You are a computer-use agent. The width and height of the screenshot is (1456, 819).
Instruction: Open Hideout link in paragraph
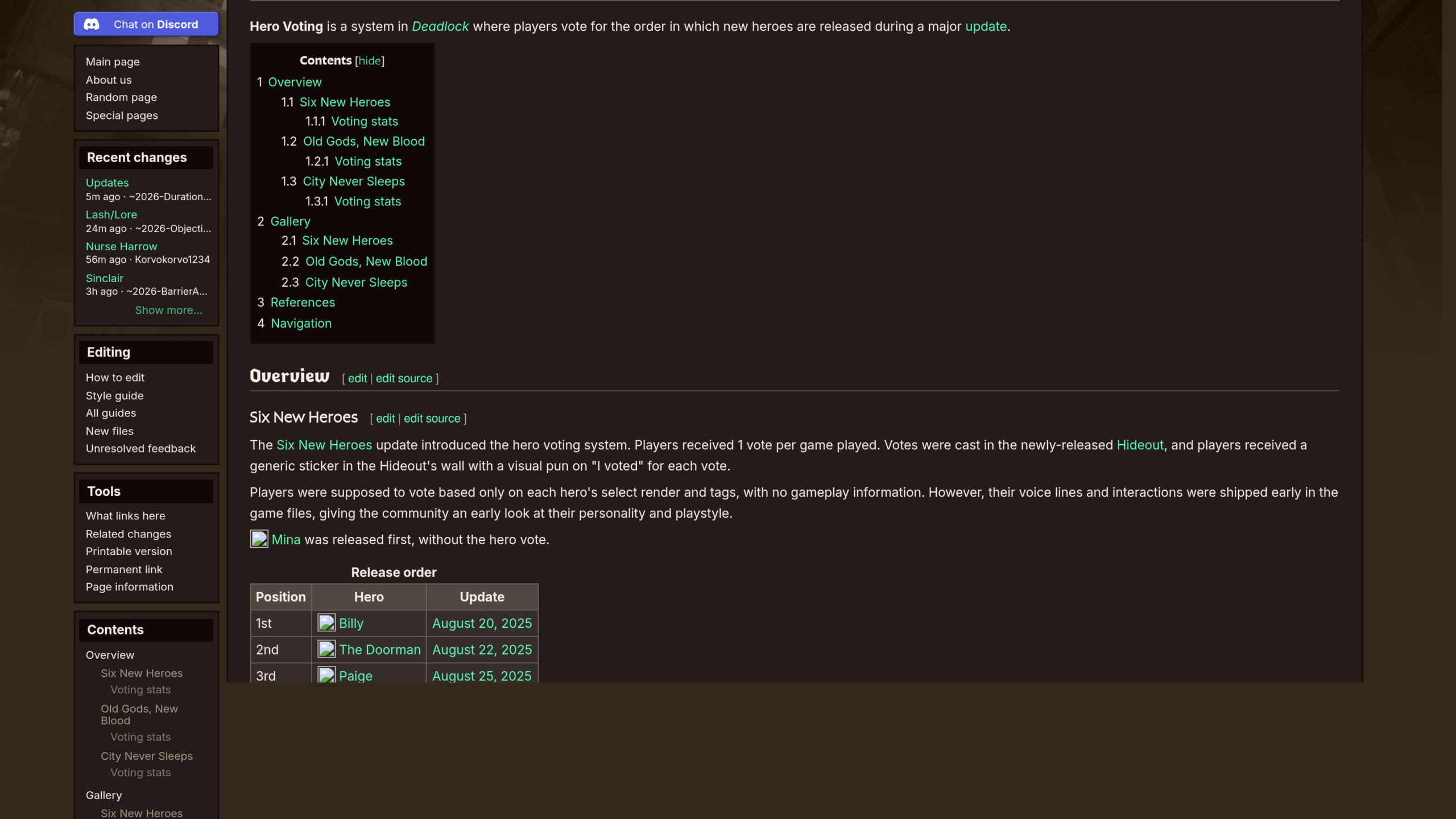(1140, 445)
